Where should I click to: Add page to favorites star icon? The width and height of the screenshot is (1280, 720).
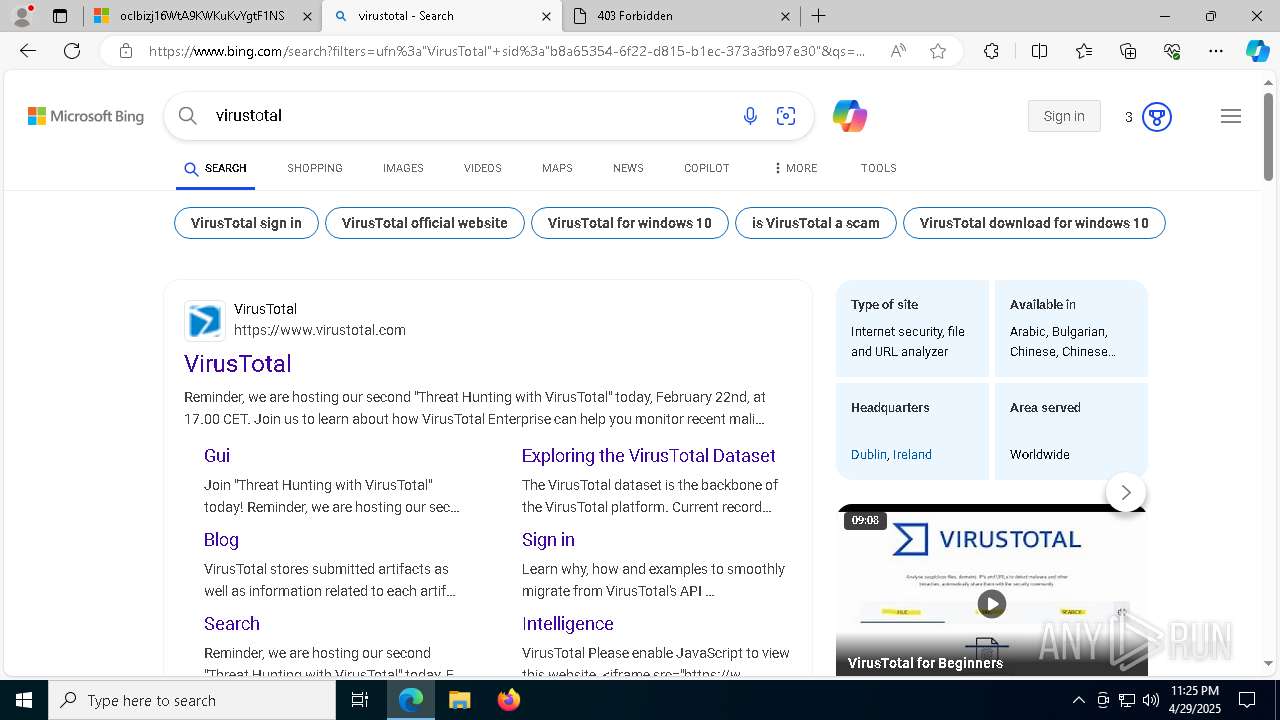tap(938, 51)
